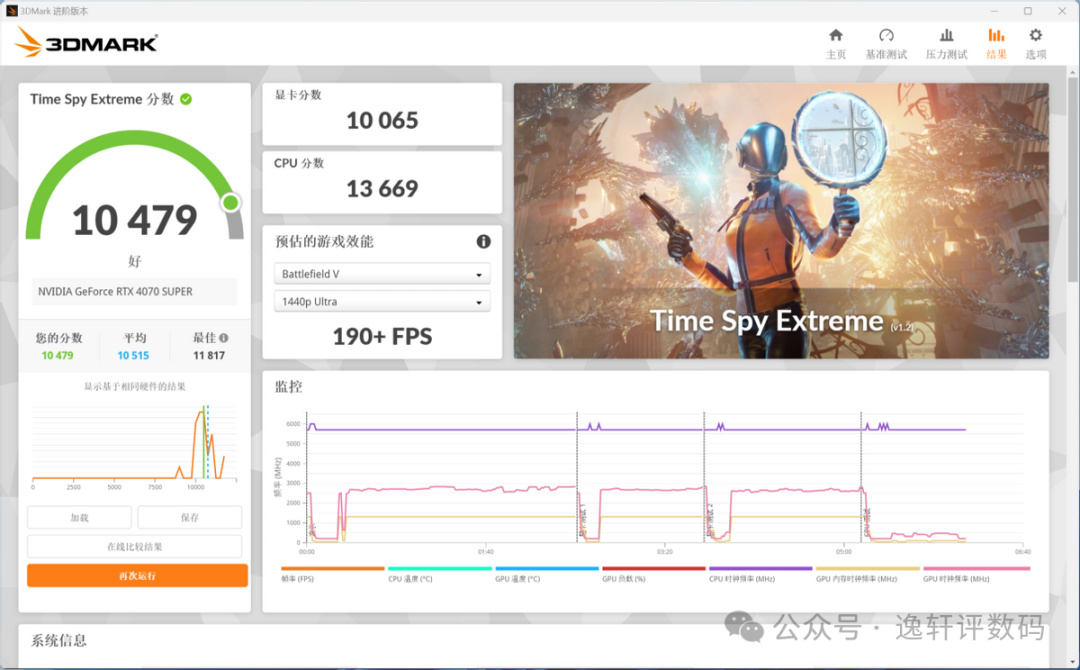Minimize the 3DMark window
Image resolution: width=1080 pixels, height=670 pixels.
[x=994, y=11]
